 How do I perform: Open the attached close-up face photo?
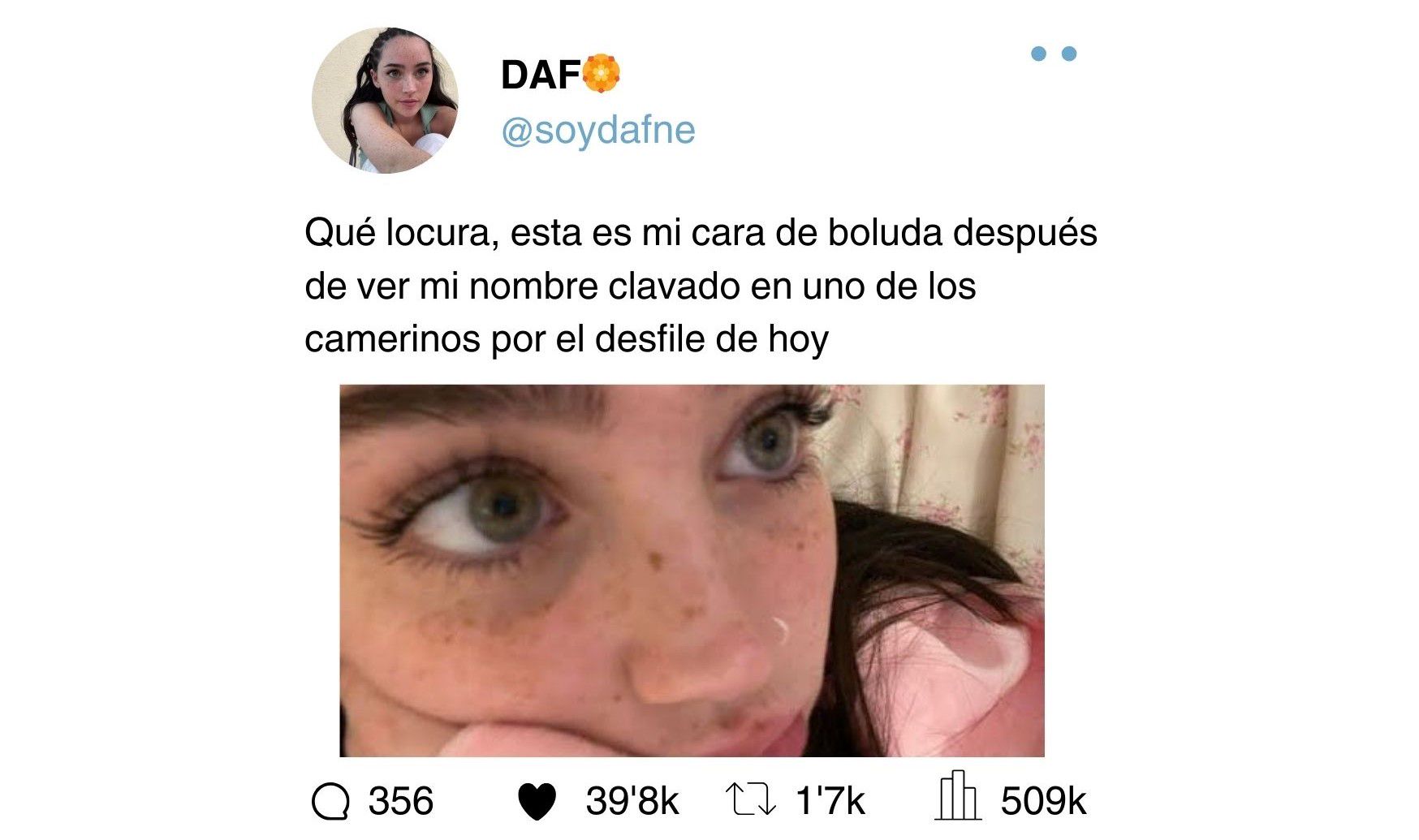click(692, 571)
